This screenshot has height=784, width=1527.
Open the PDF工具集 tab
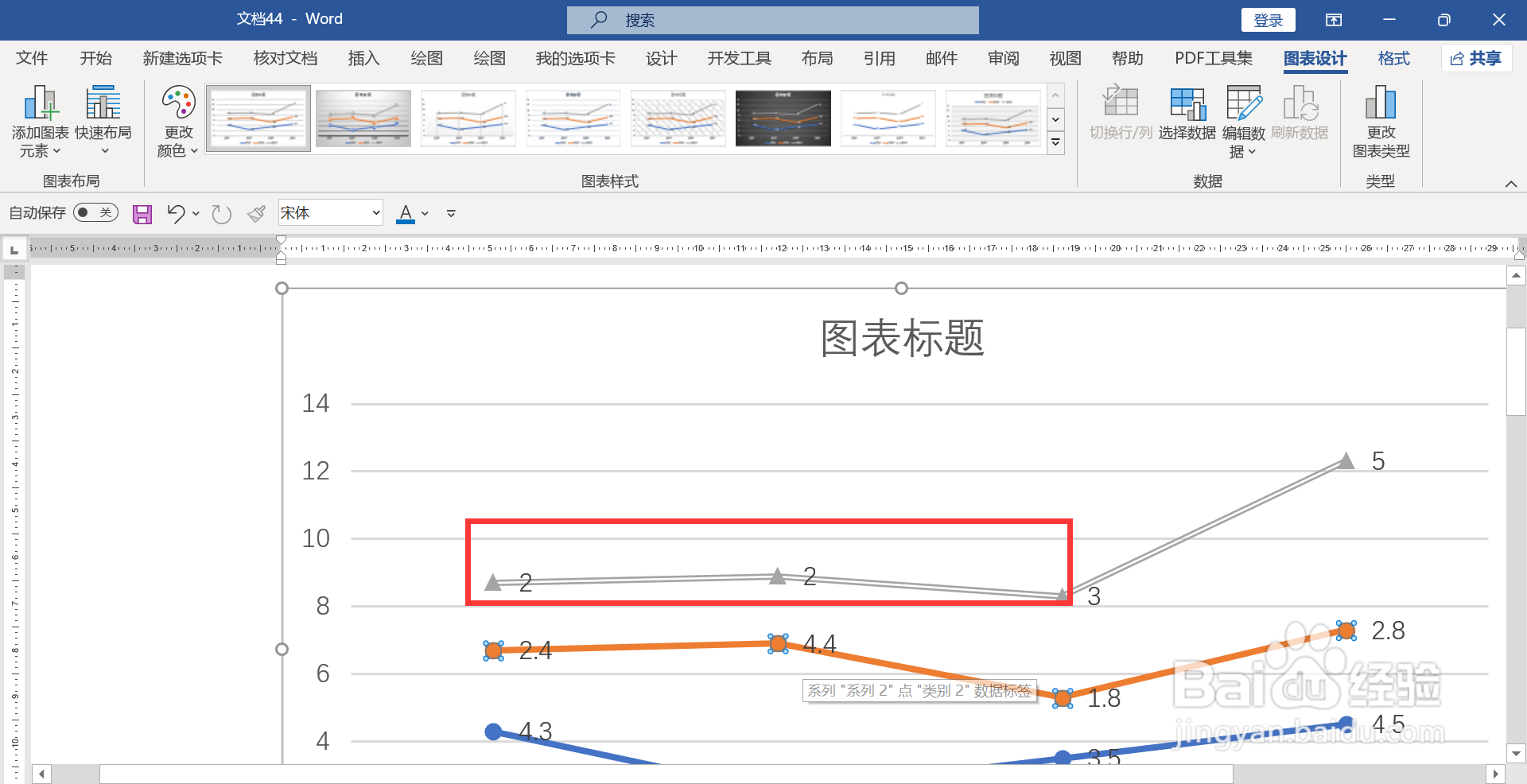click(x=1214, y=58)
